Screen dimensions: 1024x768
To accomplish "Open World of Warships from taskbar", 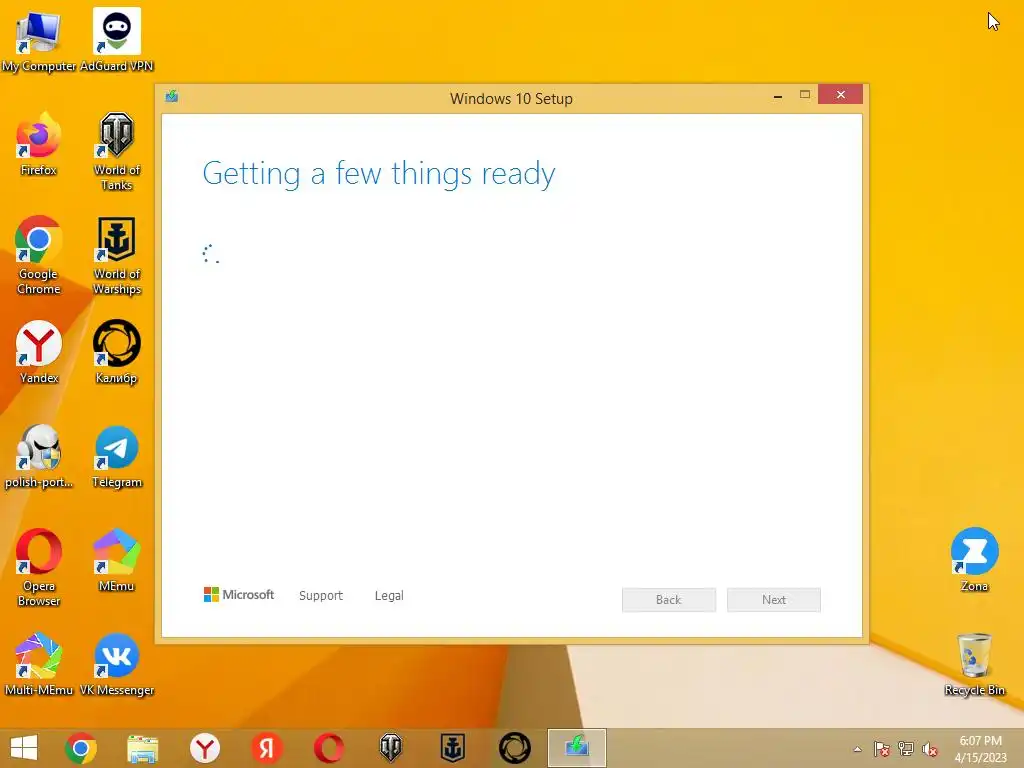I will [x=453, y=748].
